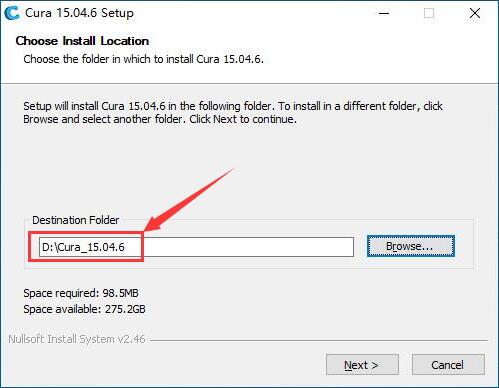Cancel the Cura installation
The width and height of the screenshot is (499, 388).
click(x=448, y=365)
